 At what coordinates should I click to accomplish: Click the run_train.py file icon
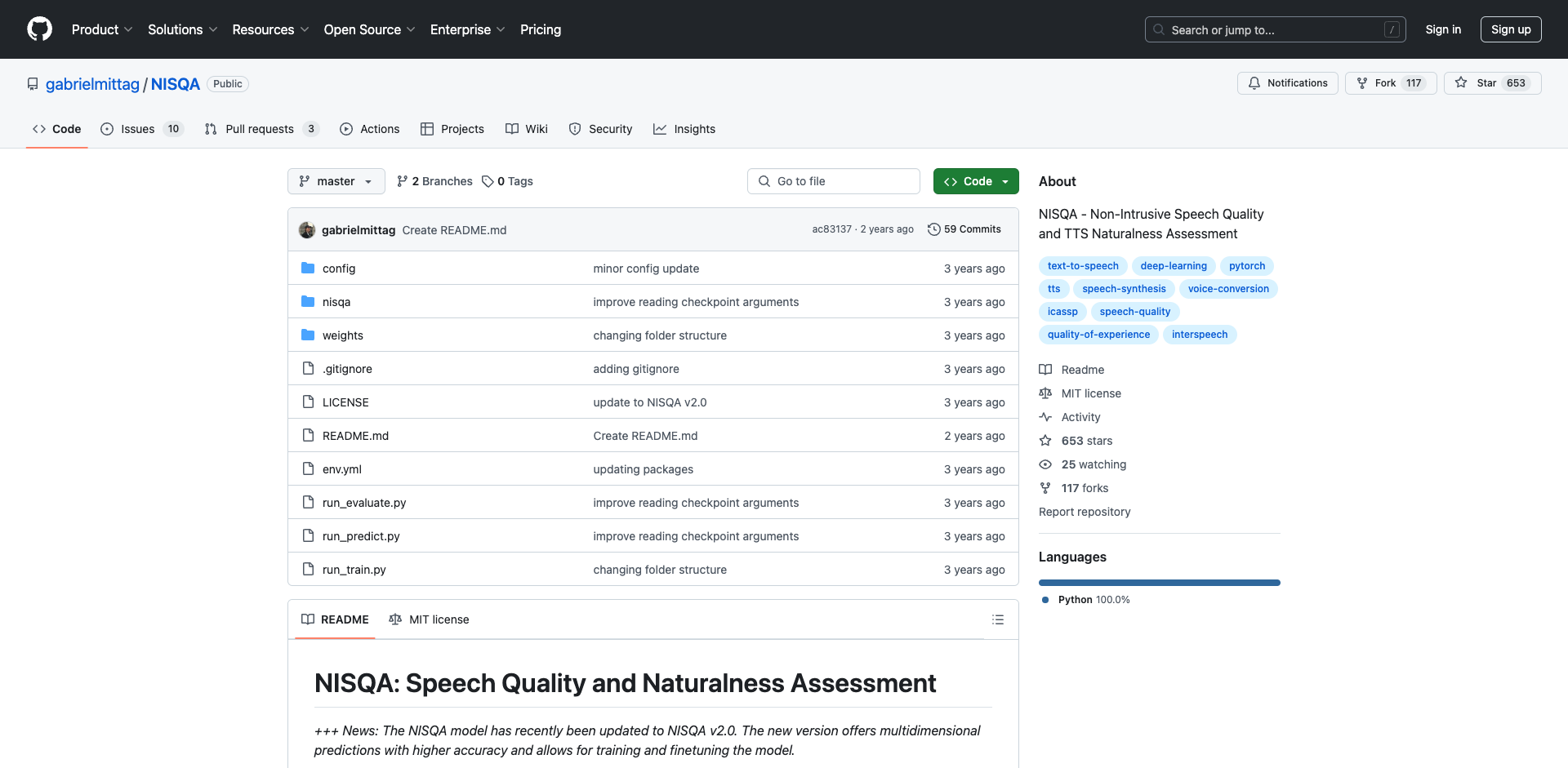(308, 569)
